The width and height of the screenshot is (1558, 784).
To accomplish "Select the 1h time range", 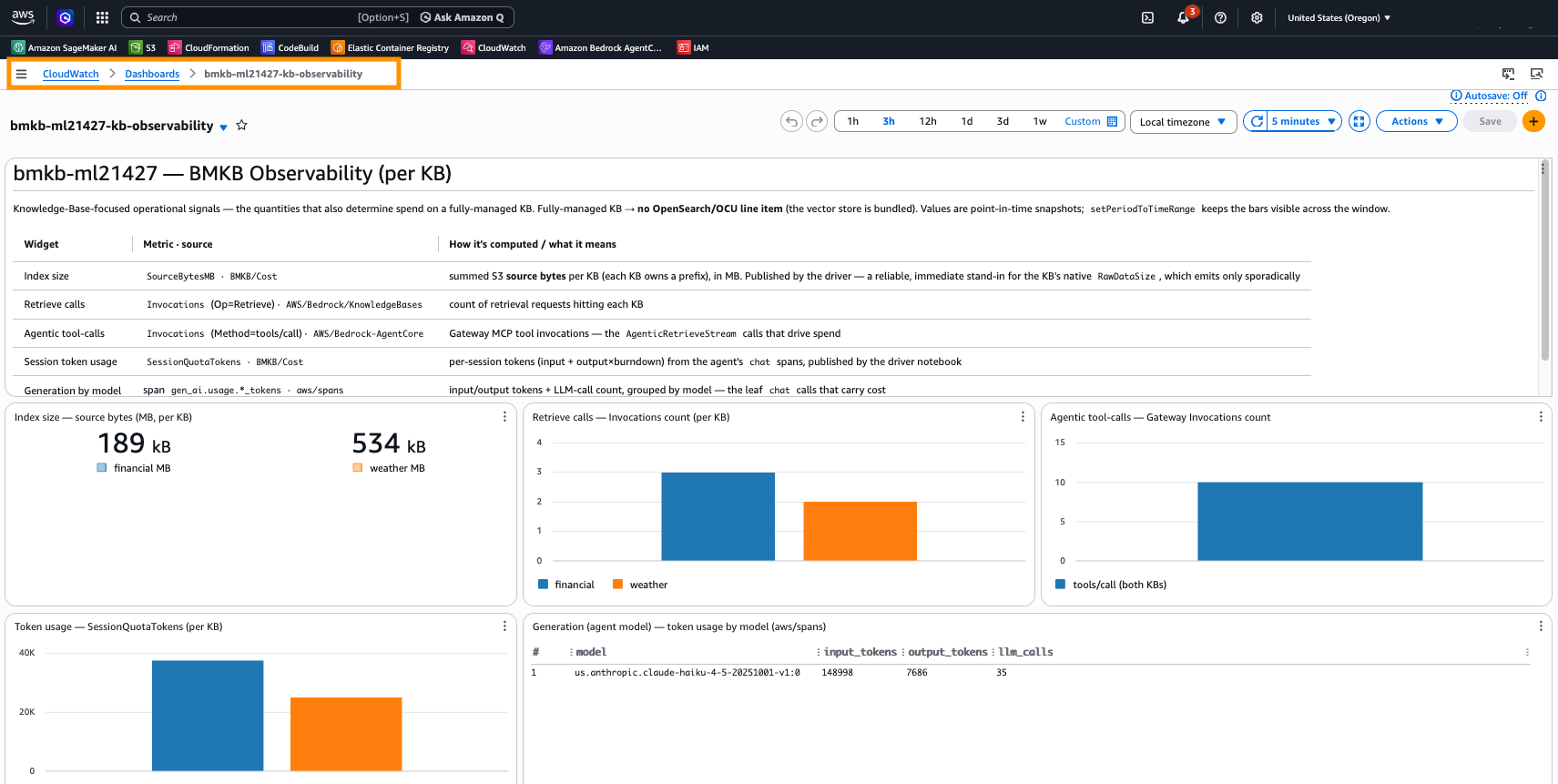I will (x=852, y=121).
